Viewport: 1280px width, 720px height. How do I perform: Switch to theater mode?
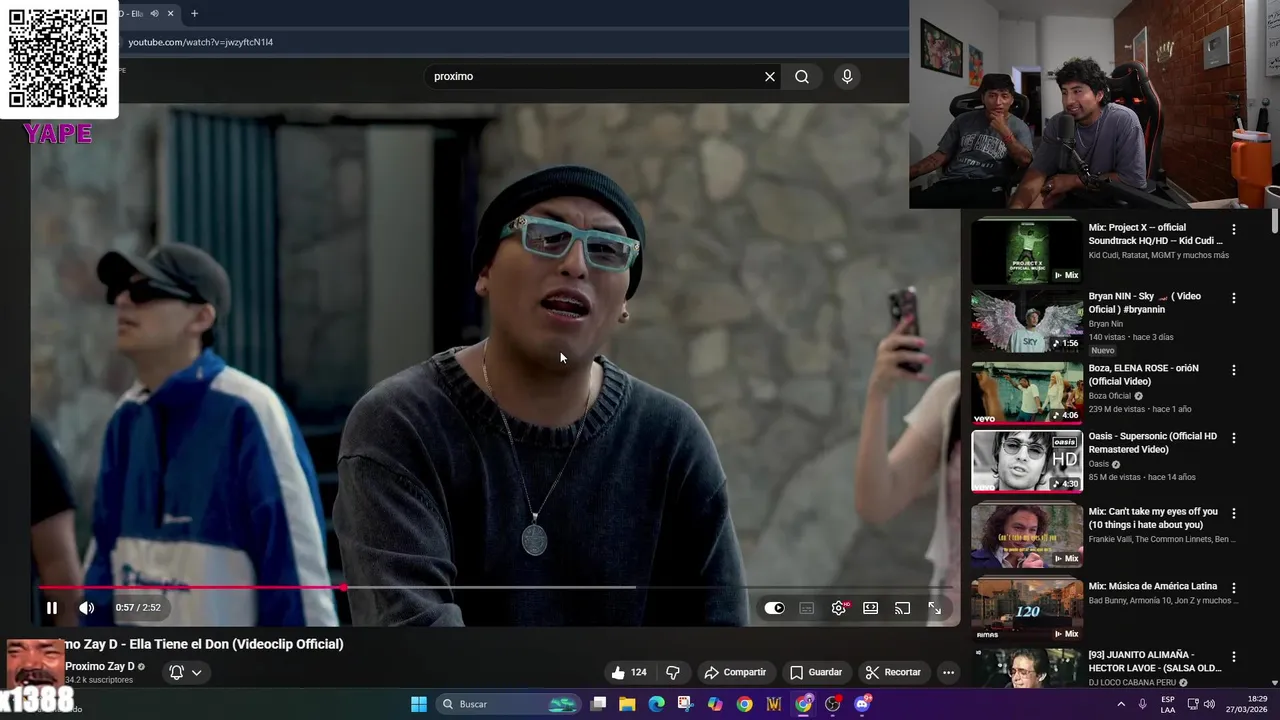coord(871,608)
